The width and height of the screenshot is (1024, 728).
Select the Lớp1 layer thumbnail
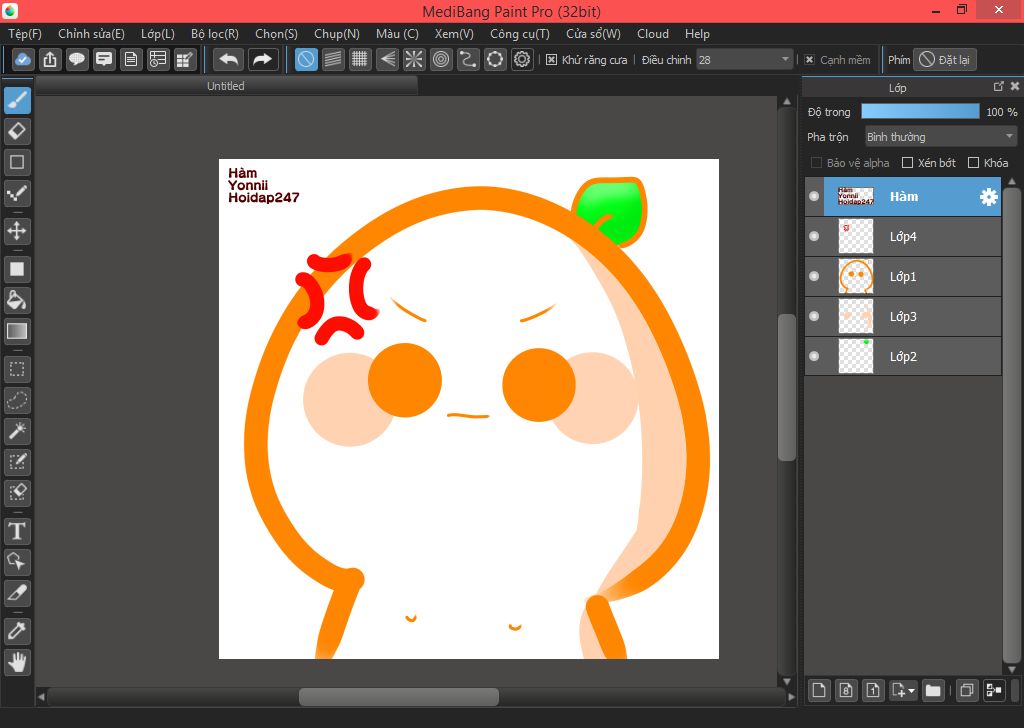pyautogui.click(x=856, y=276)
